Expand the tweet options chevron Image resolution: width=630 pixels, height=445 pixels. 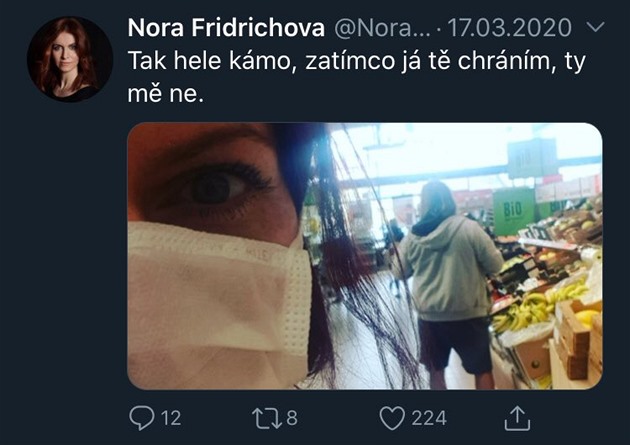595,27
